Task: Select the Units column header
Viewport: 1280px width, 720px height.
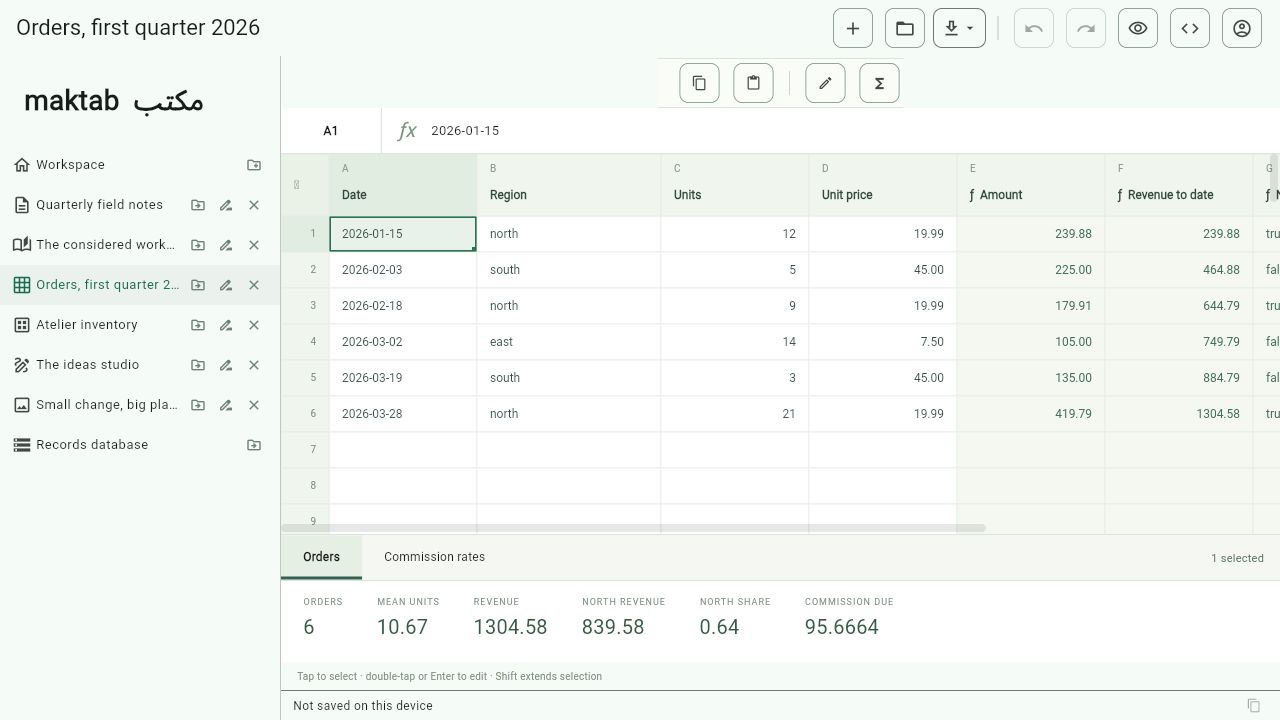Action: (x=735, y=185)
